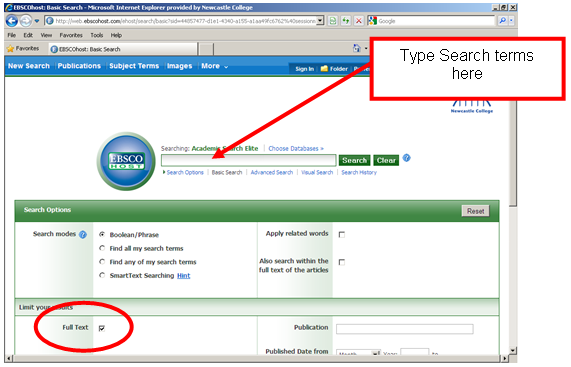The width and height of the screenshot is (571, 367).
Task: Click the SmartText Hint link
Action: [184, 276]
